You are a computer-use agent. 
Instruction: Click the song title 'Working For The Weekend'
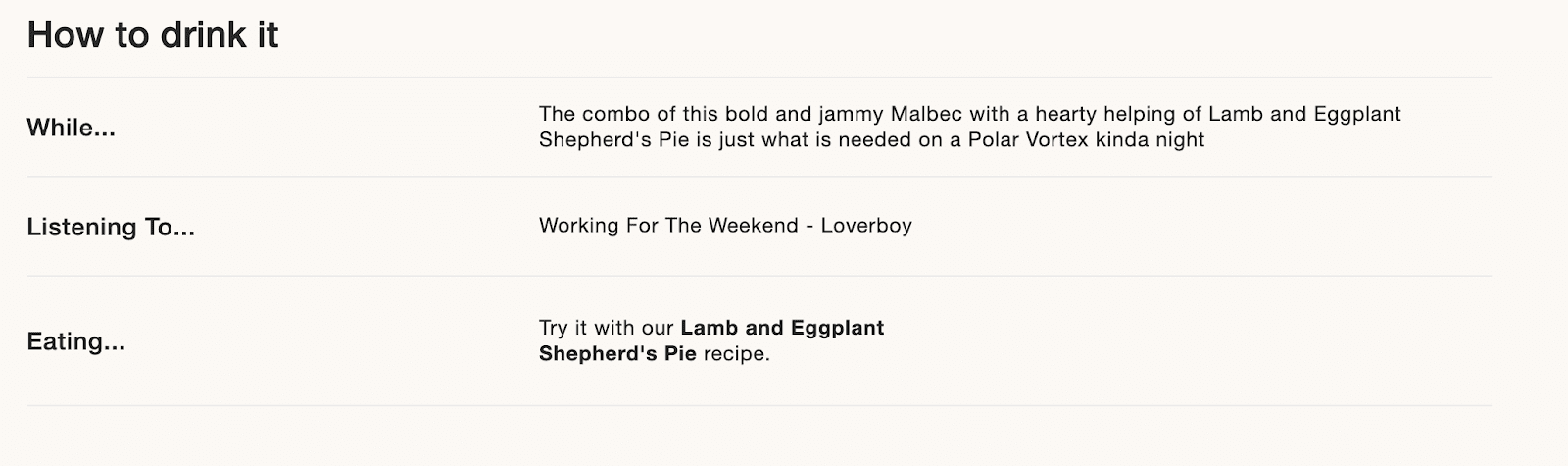tap(668, 226)
